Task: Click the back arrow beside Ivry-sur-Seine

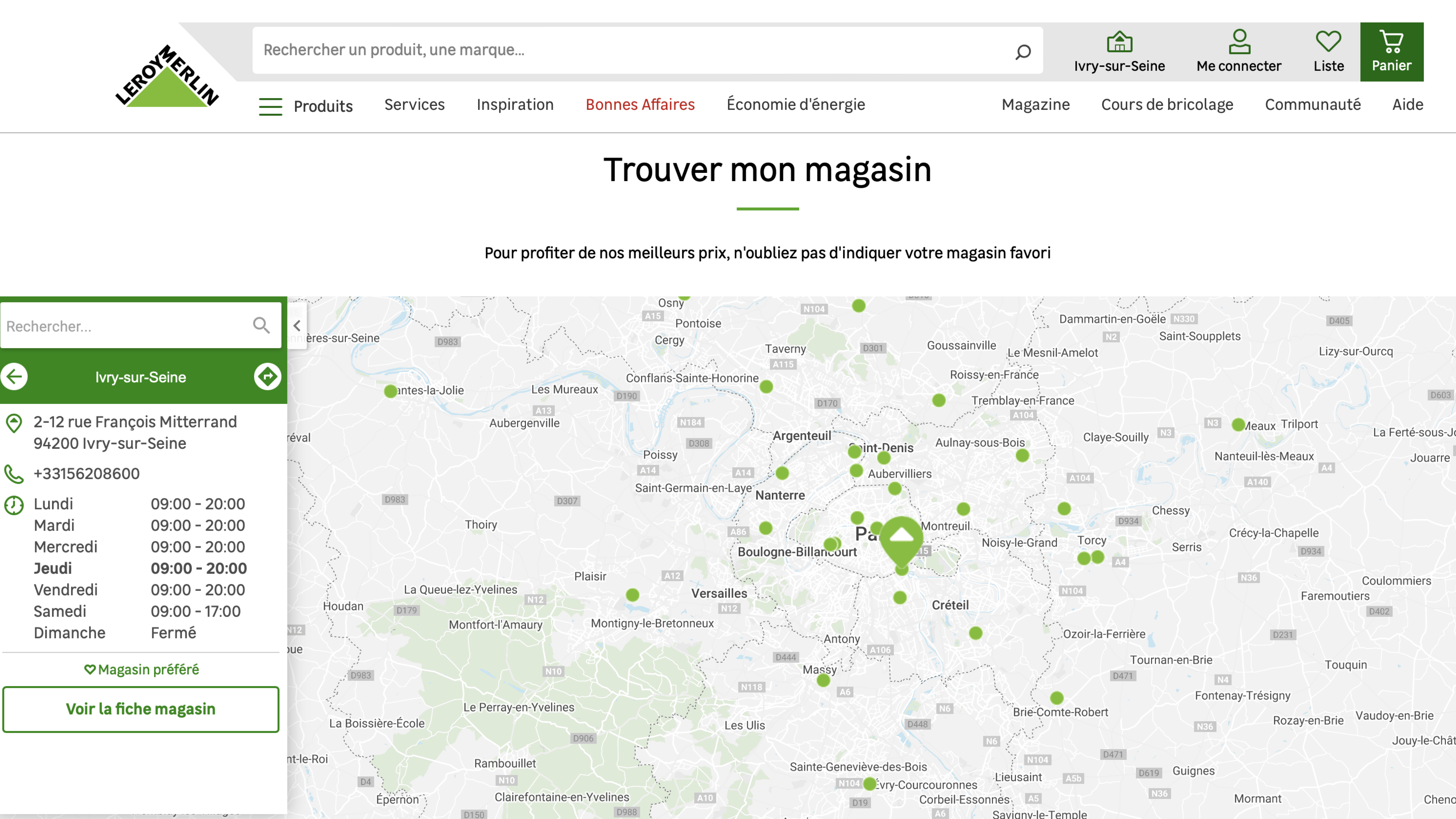Action: pos(14,376)
